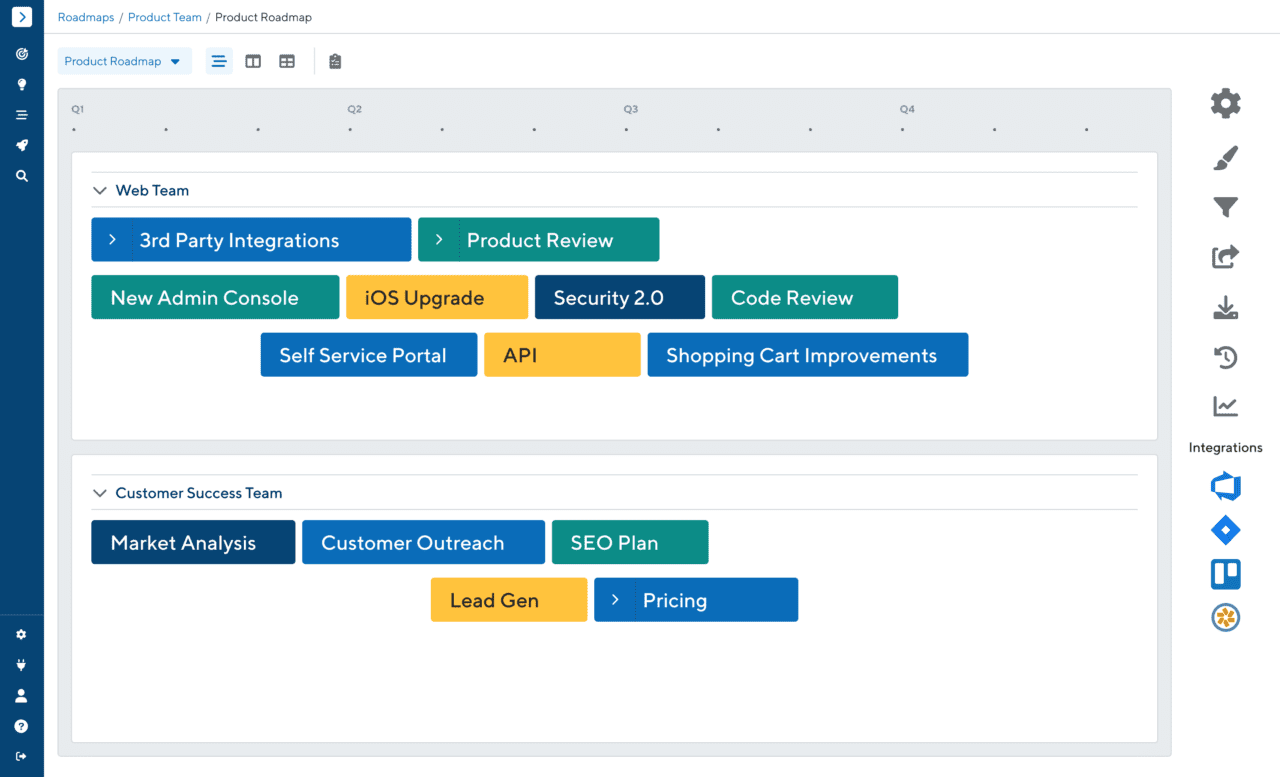Open the Trello integration
Viewport: 1280px width, 777px height.
pyautogui.click(x=1225, y=574)
